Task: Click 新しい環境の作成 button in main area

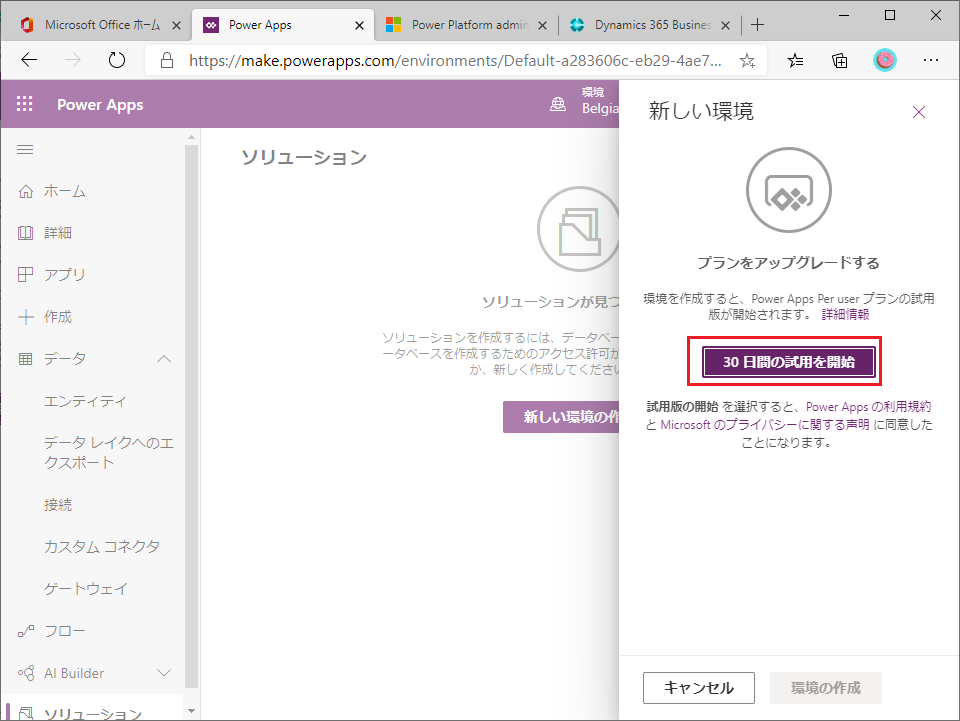Action: [561, 417]
